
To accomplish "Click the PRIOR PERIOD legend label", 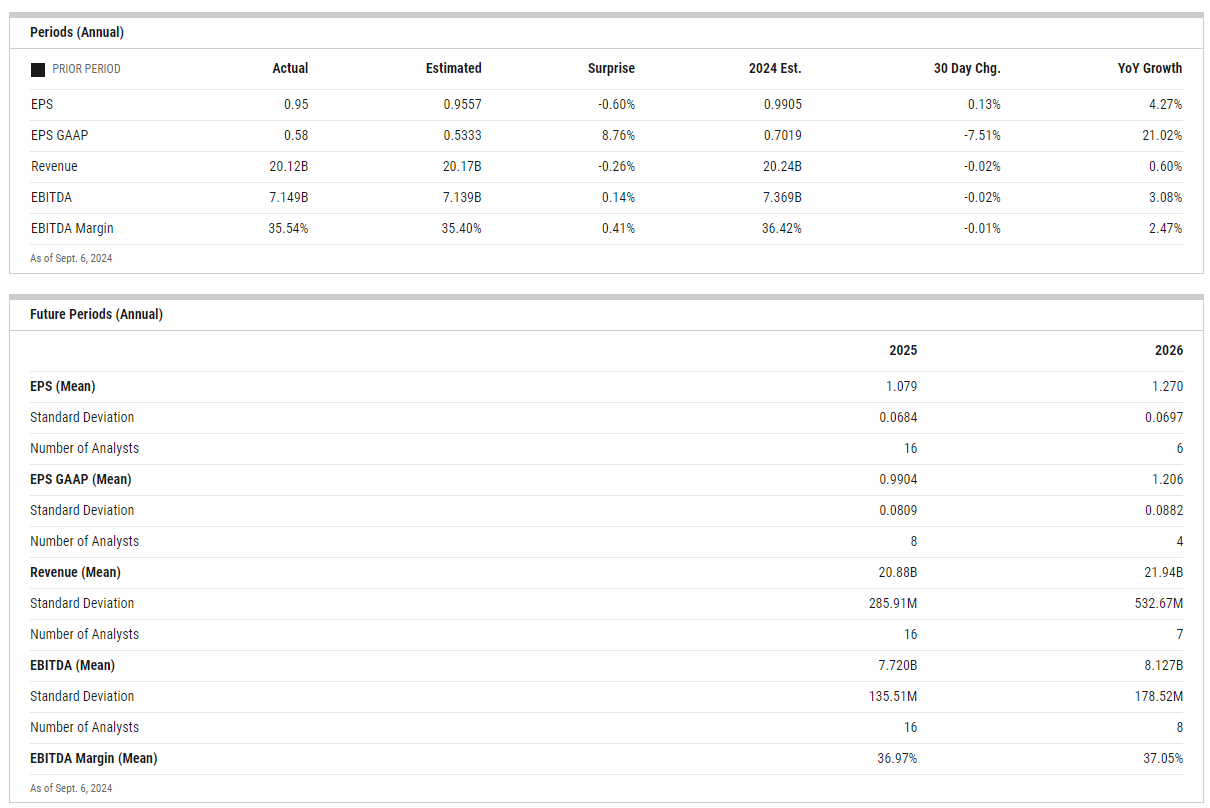I will click(86, 69).
